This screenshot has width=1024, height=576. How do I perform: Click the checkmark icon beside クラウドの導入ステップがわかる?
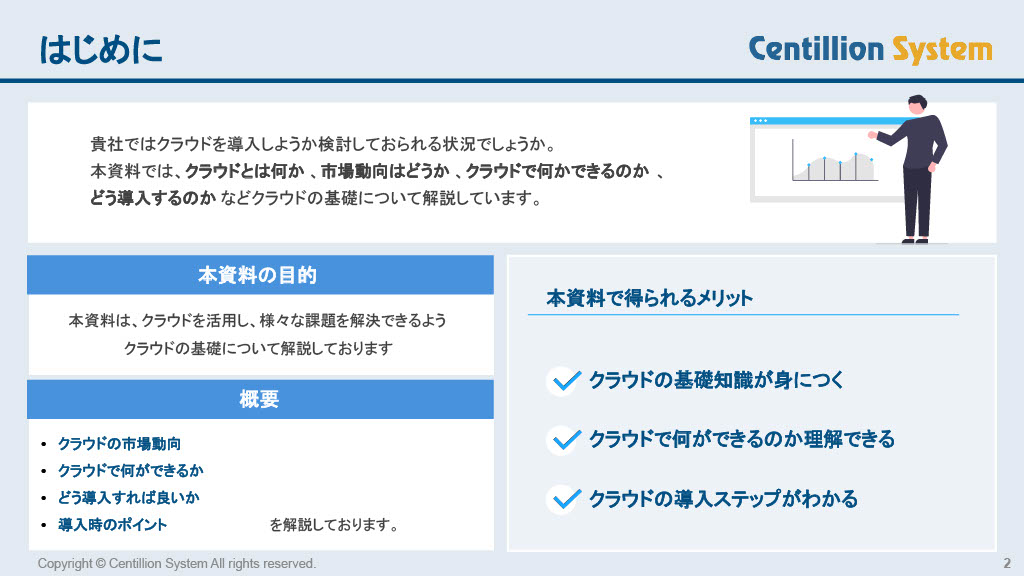(564, 499)
